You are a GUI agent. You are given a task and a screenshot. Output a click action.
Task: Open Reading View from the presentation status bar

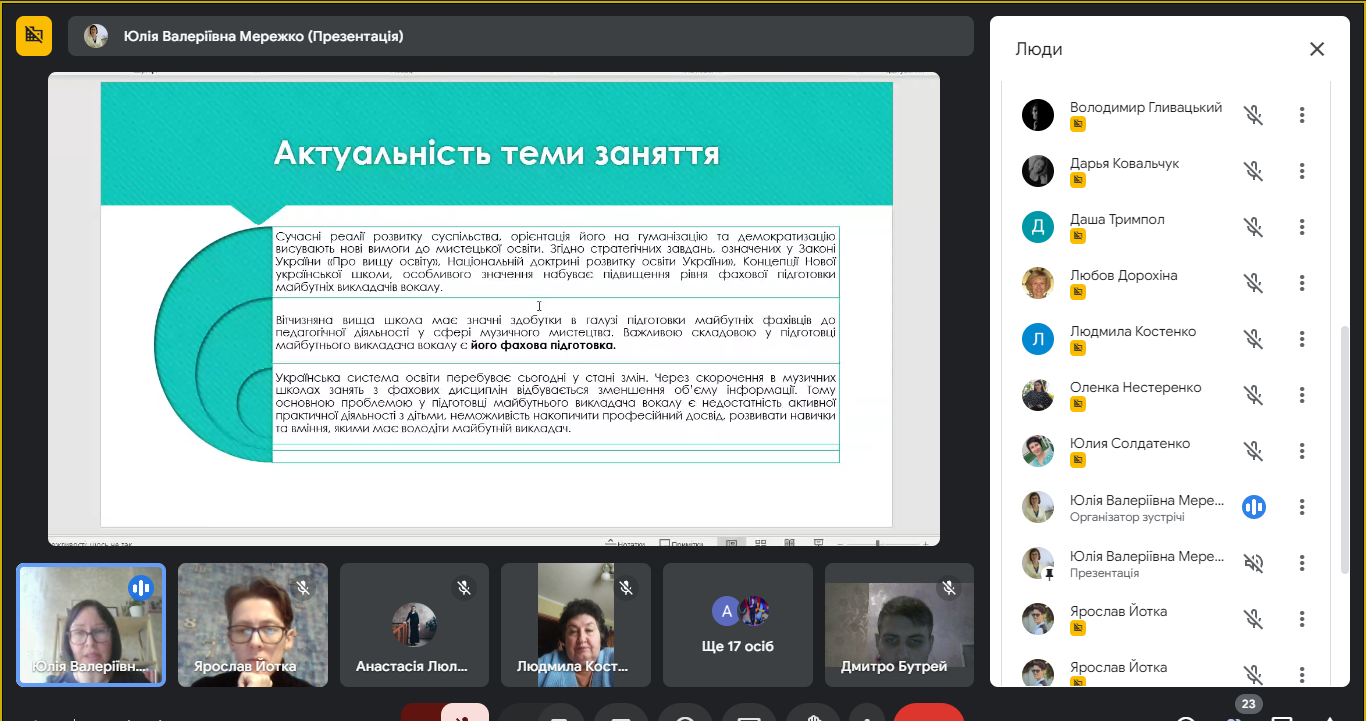pyautogui.click(x=790, y=541)
